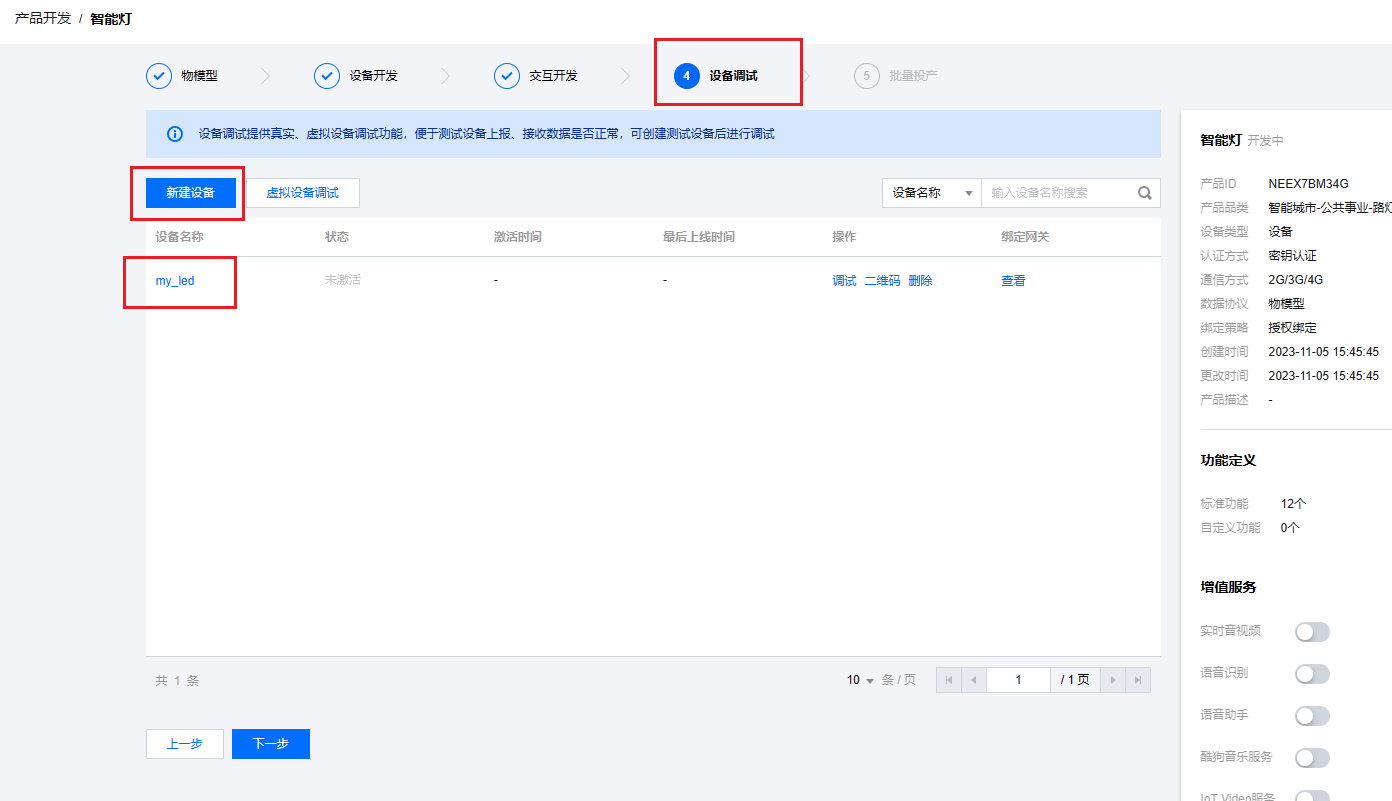The width and height of the screenshot is (1392, 801).
Task: Click the search magnifier icon
Action: [1145, 193]
